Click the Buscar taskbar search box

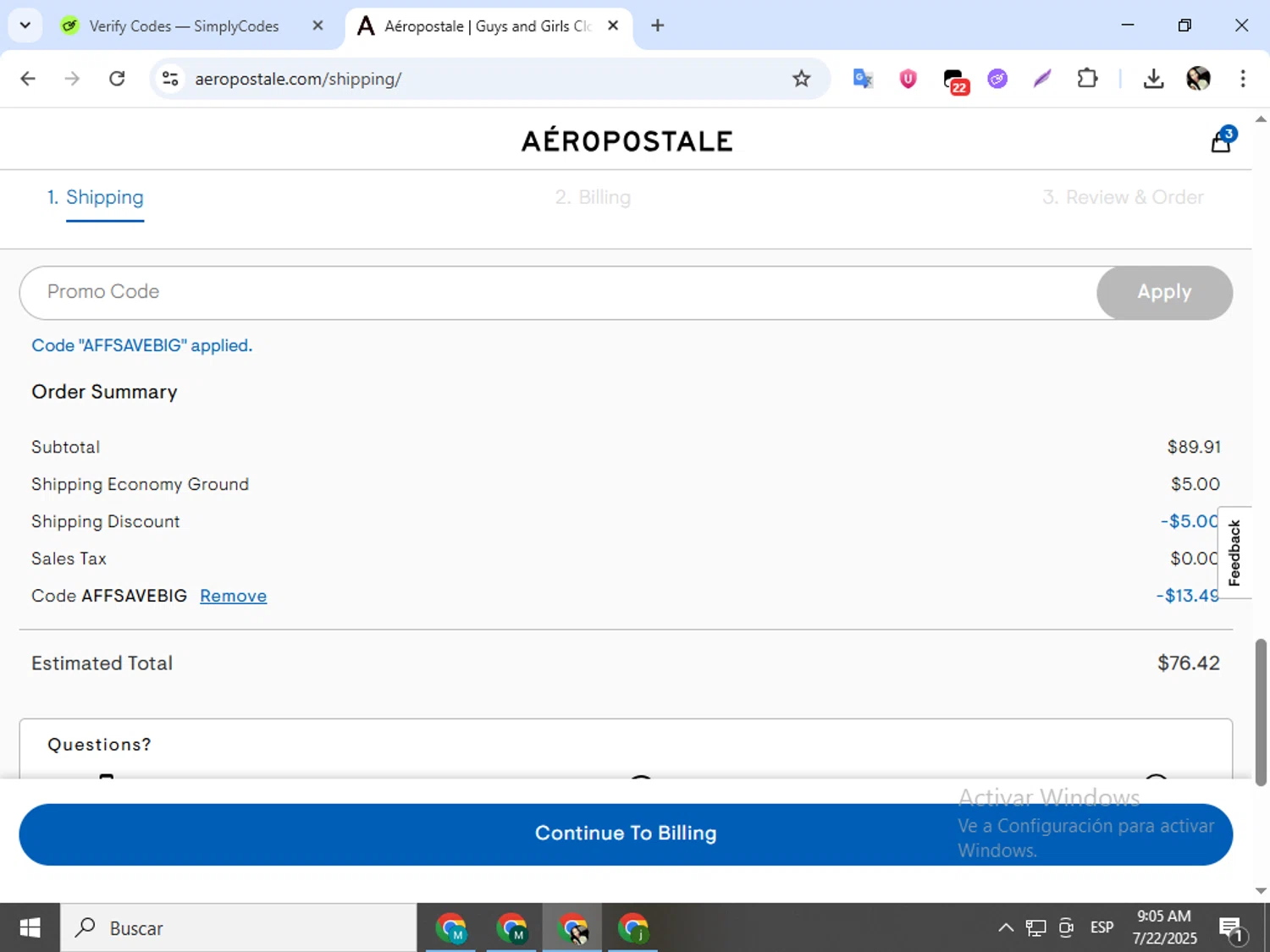tap(239, 928)
